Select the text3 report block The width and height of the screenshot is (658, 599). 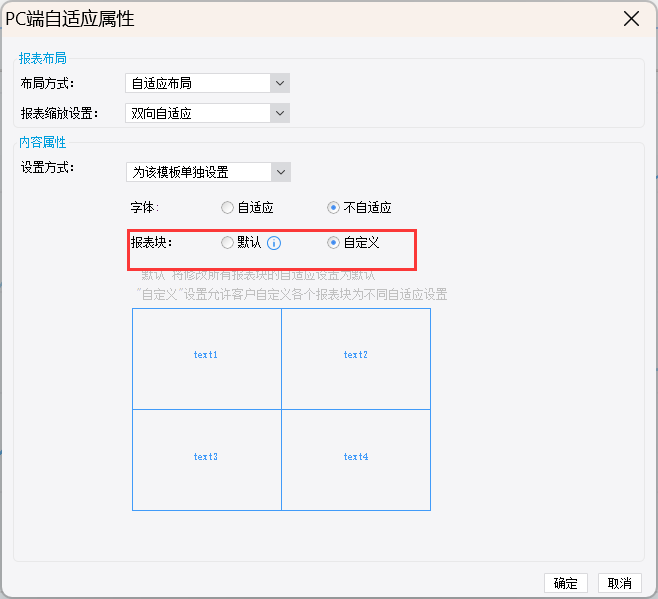(x=206, y=460)
